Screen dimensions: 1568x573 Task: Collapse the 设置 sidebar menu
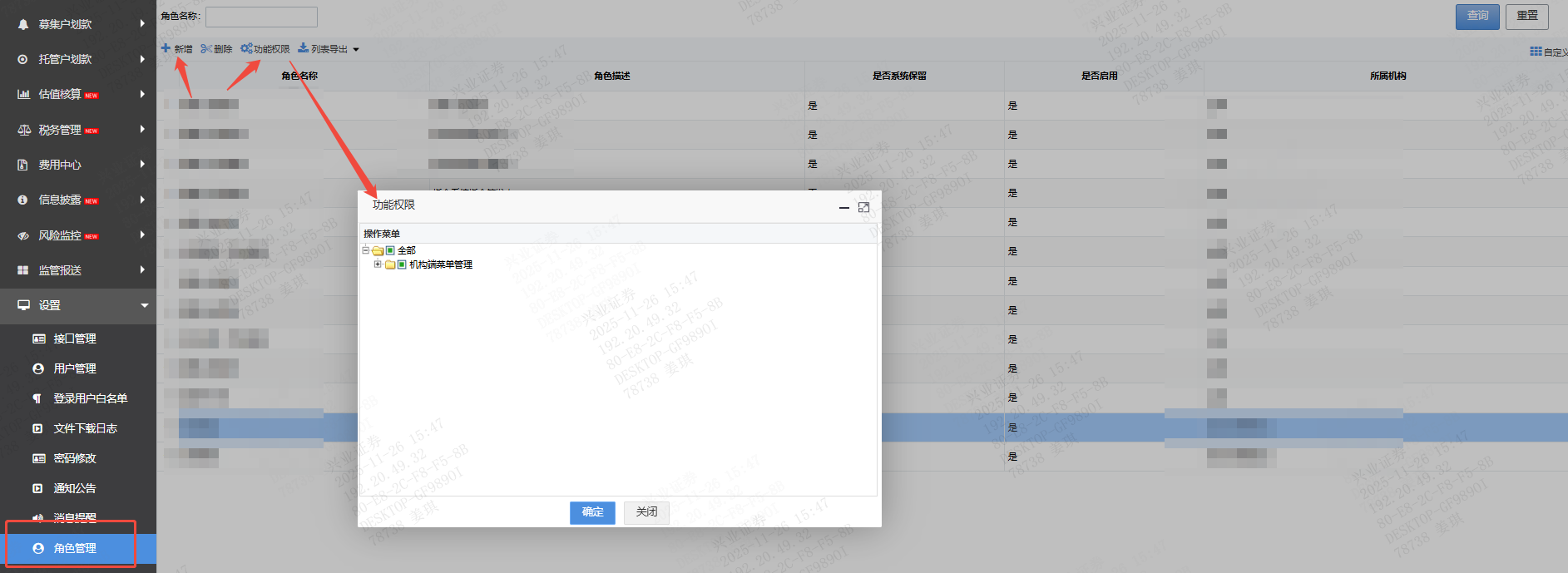point(144,305)
